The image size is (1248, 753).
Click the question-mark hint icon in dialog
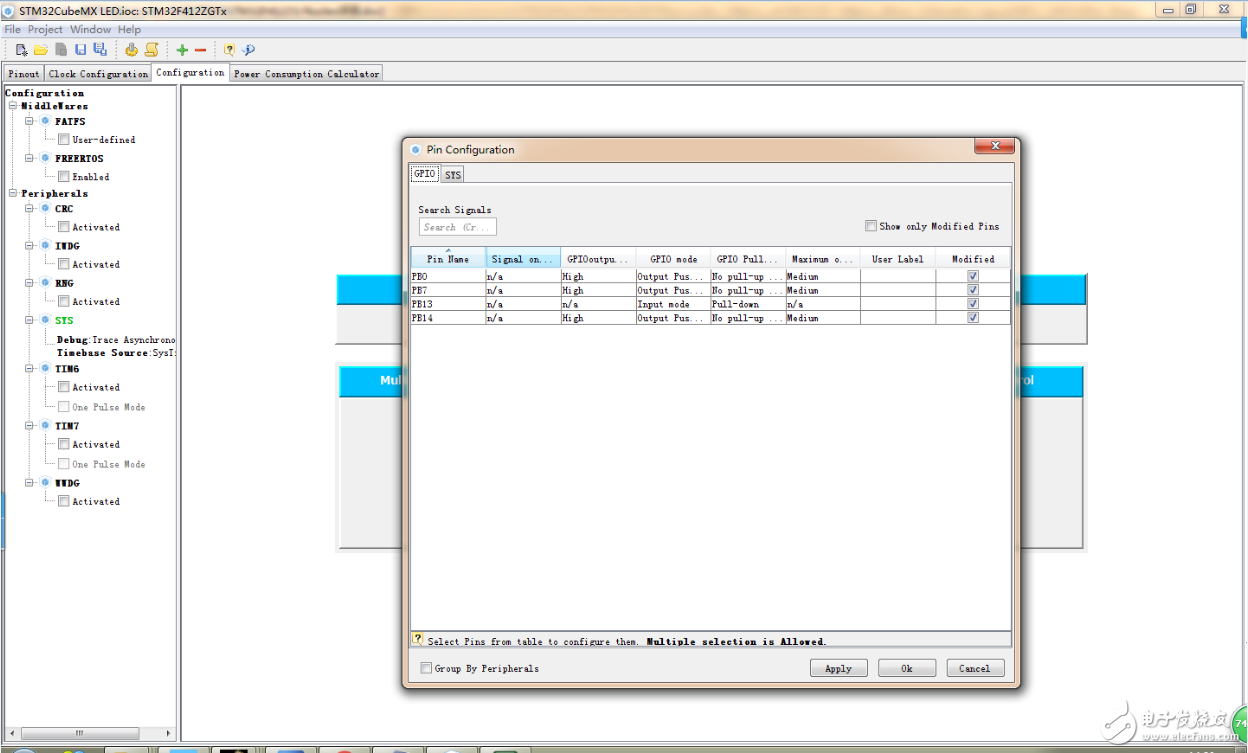pos(417,638)
